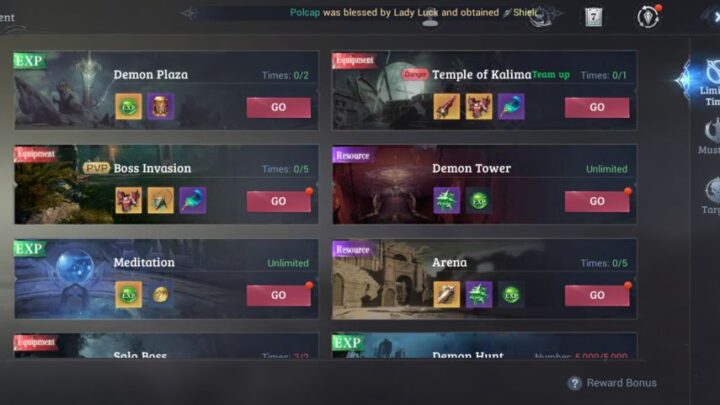Click GO for Meditation

[279, 295]
